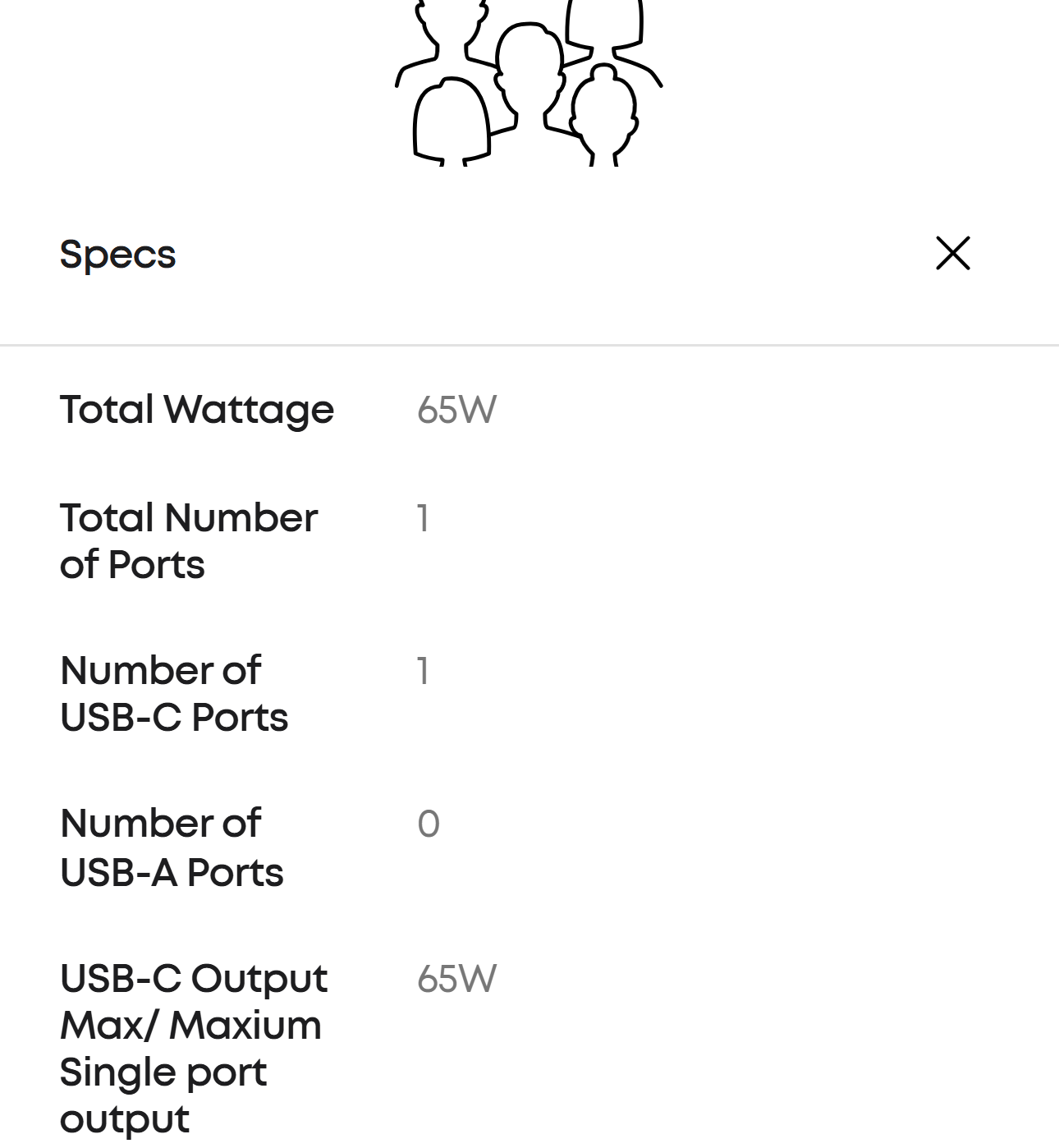1059x1148 pixels.
Task: Click the divider line under the Specs header
Action: click(529, 346)
